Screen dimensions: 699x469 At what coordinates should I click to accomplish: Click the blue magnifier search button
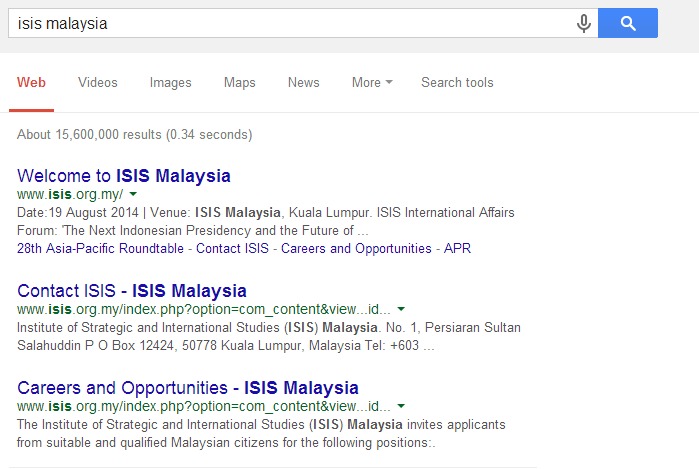(x=628, y=23)
